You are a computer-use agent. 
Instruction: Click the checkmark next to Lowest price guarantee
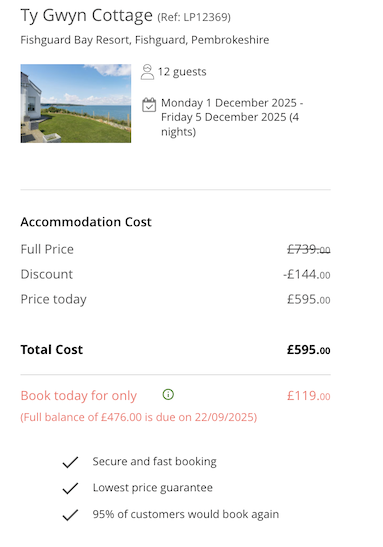(x=70, y=488)
